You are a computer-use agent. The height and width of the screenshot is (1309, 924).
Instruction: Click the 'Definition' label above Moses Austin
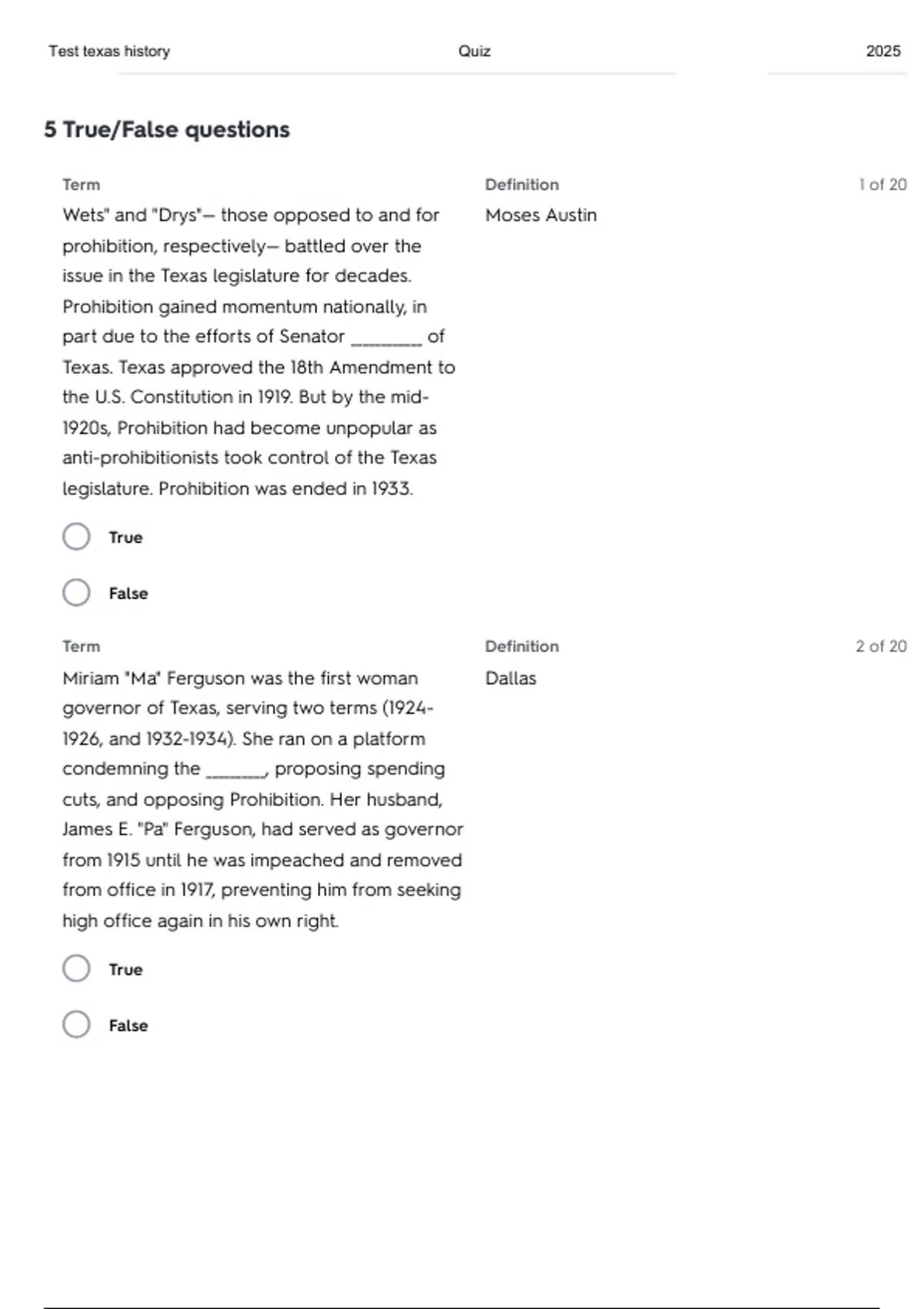pos(521,185)
